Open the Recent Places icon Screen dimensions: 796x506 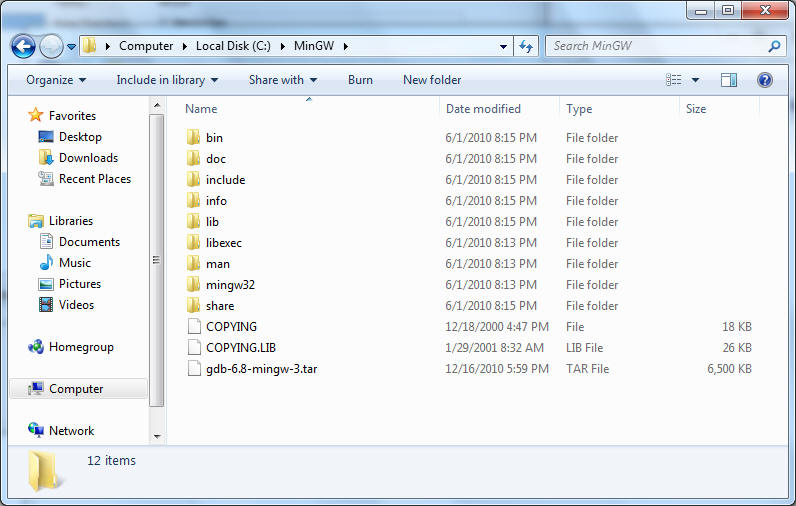(x=46, y=179)
